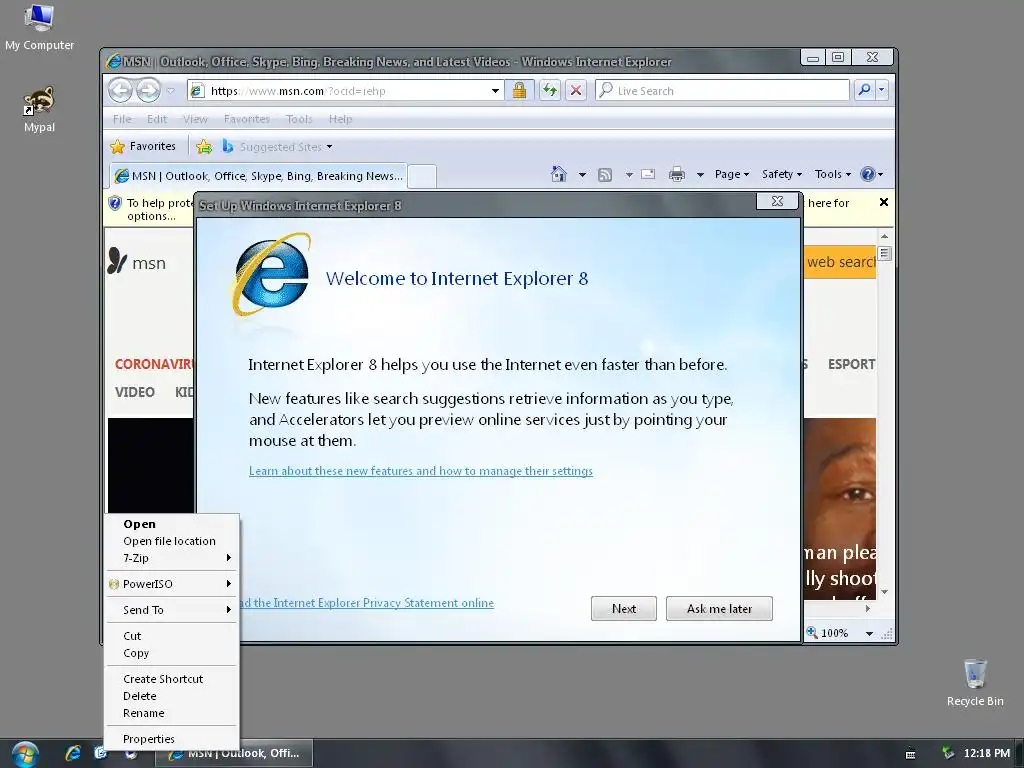Screen dimensions: 1024x768
Task: Click the magnifier Search button beside Live Search
Action: (x=864, y=90)
